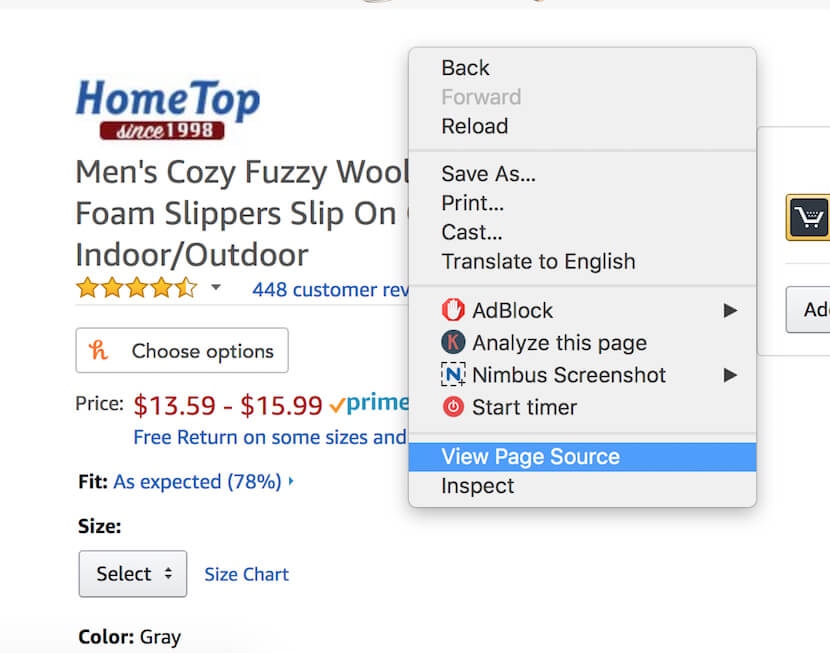
Task: Click the HomeTop brand logo
Action: pyautogui.click(x=167, y=109)
